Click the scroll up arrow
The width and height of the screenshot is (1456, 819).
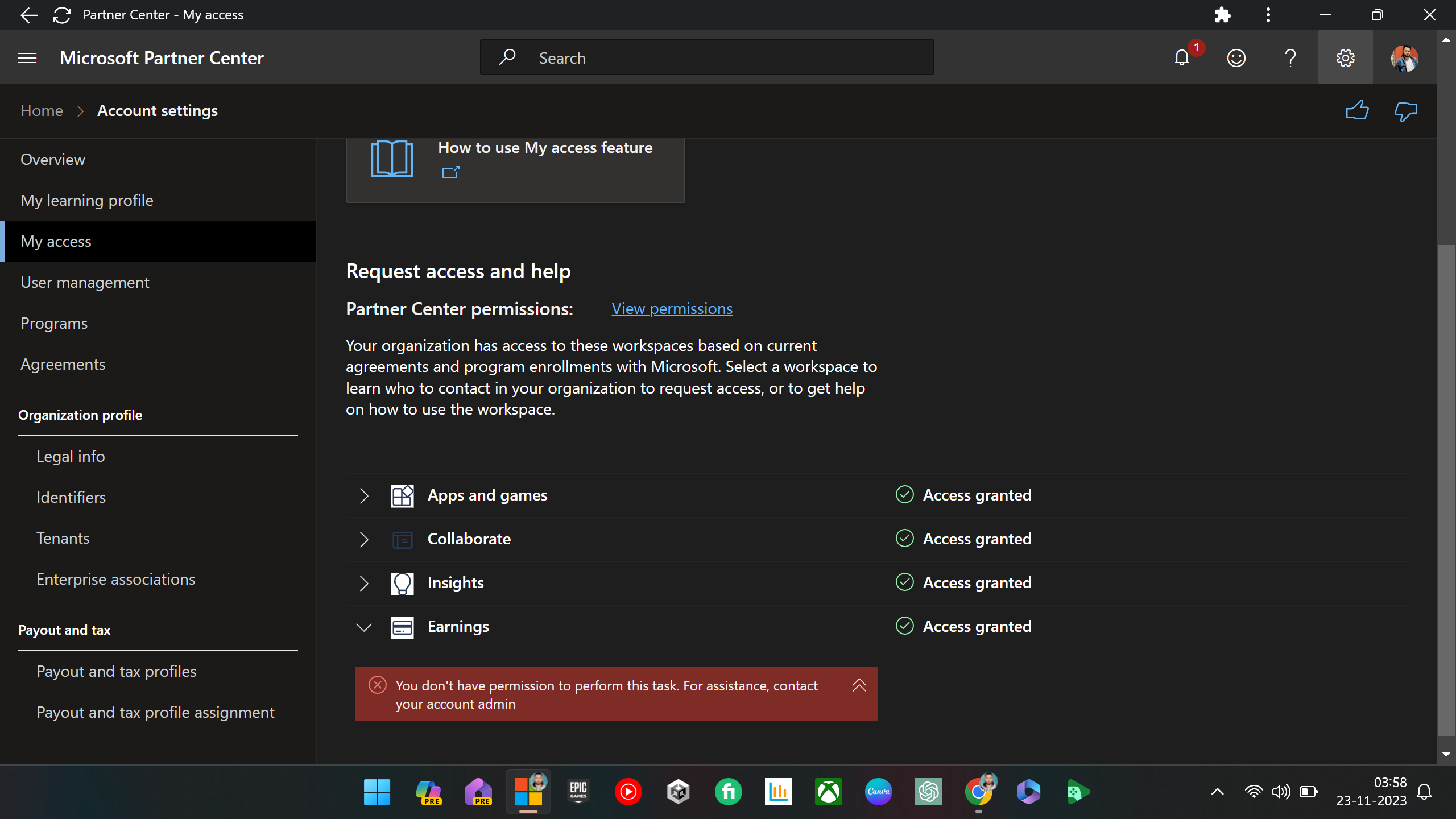(x=1446, y=40)
